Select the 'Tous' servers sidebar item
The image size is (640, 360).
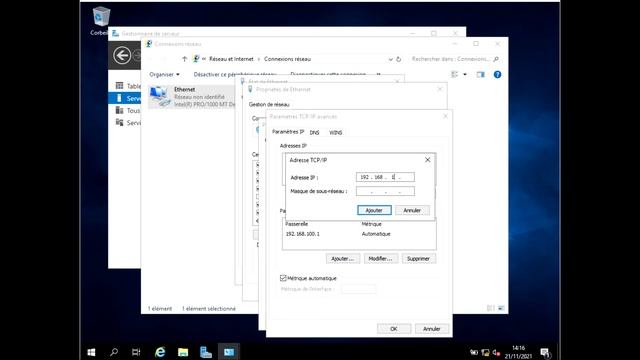pyautogui.click(x=128, y=111)
